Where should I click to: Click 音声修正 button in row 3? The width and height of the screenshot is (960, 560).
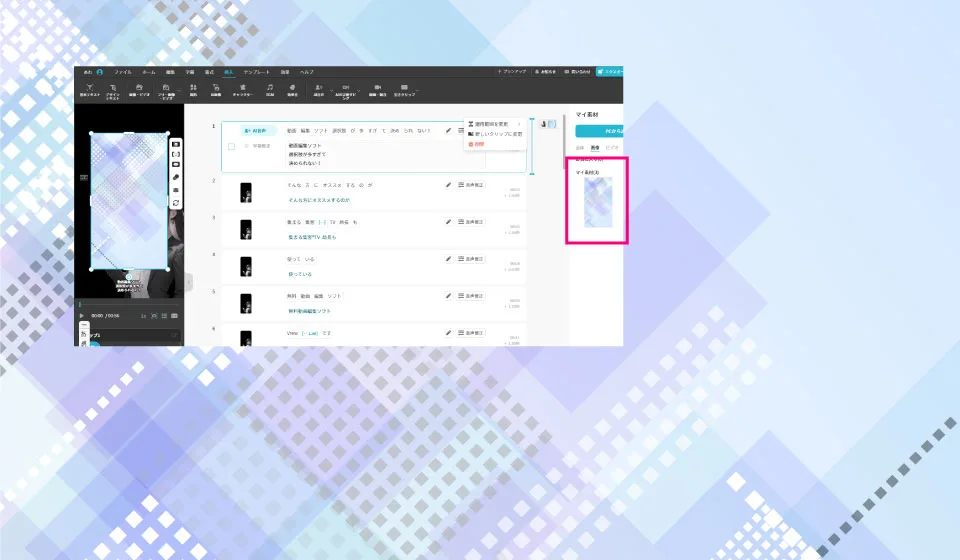click(x=471, y=221)
